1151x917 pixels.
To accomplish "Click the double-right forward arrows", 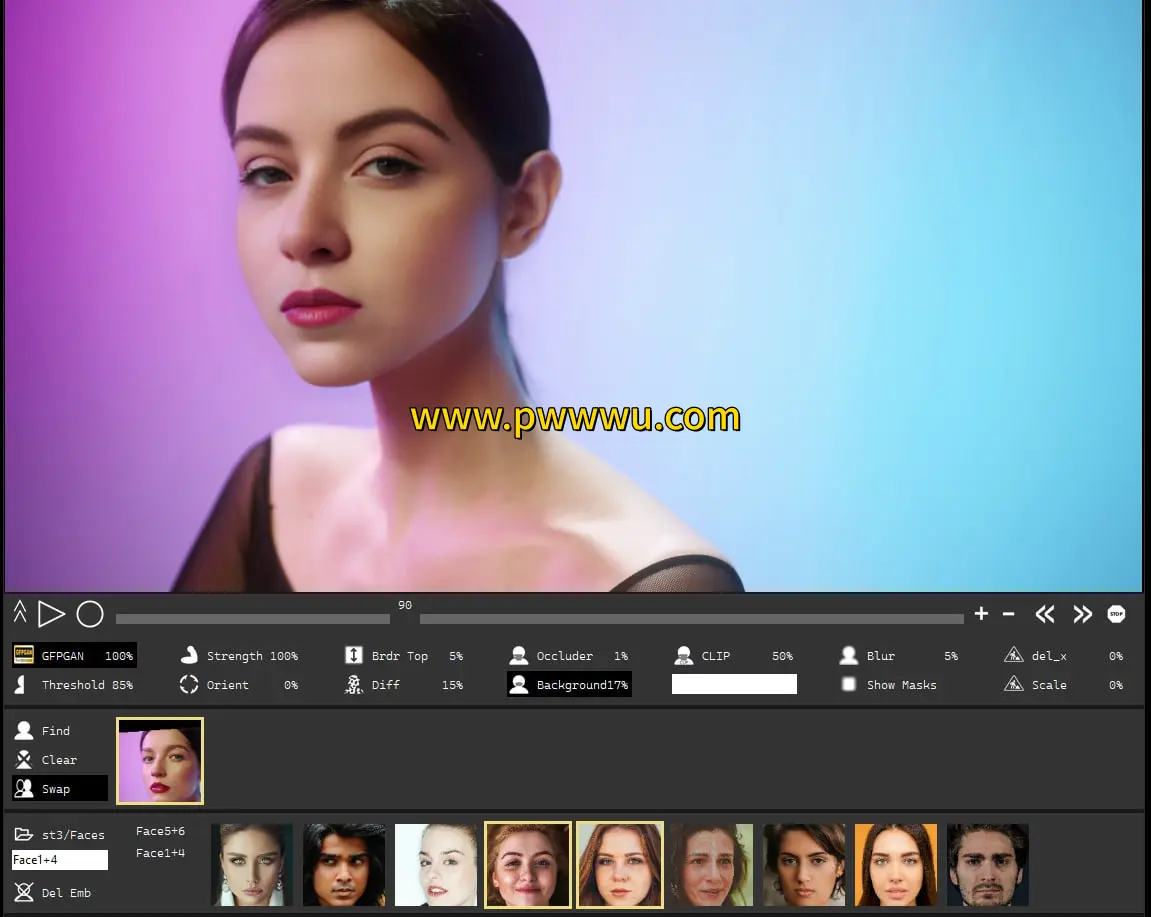I will (1082, 614).
